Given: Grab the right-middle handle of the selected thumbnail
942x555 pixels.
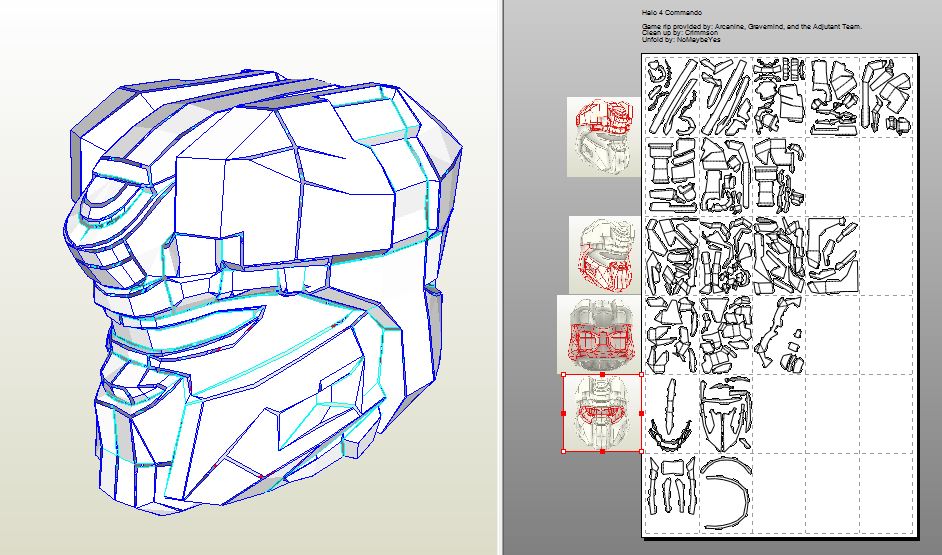Looking at the screenshot, I should point(642,413).
